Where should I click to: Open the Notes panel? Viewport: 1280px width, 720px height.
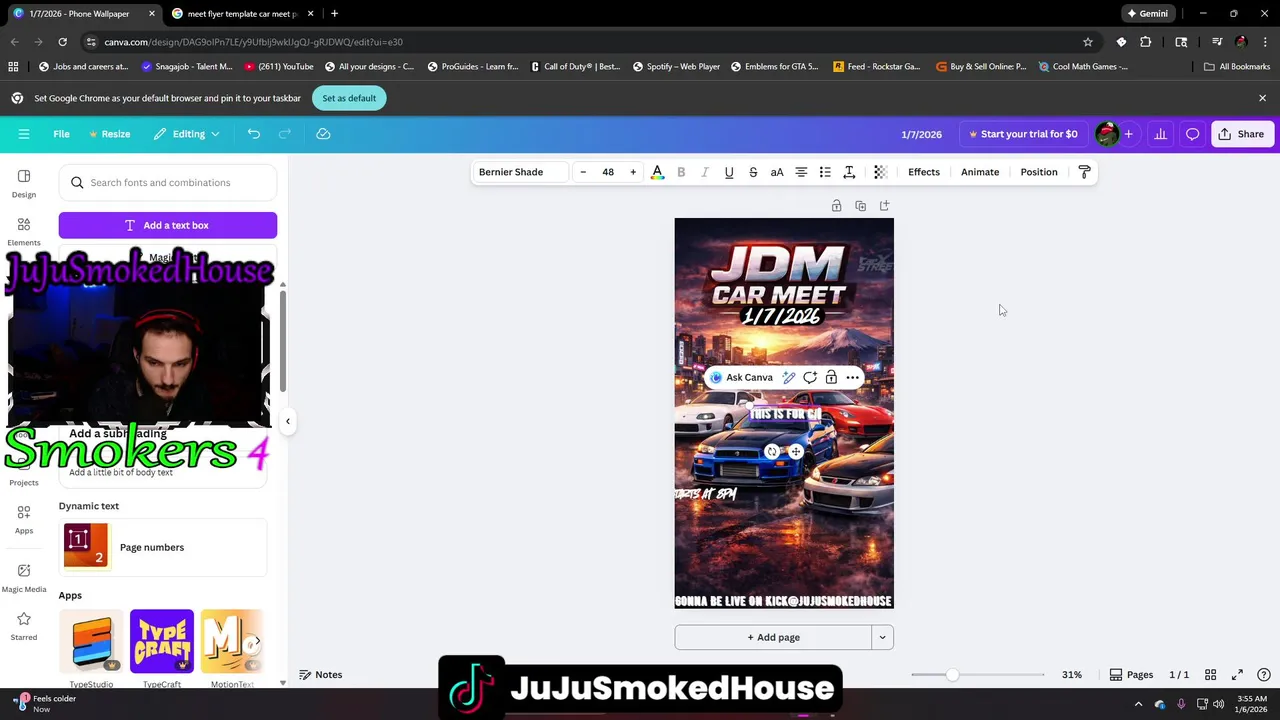pos(321,675)
